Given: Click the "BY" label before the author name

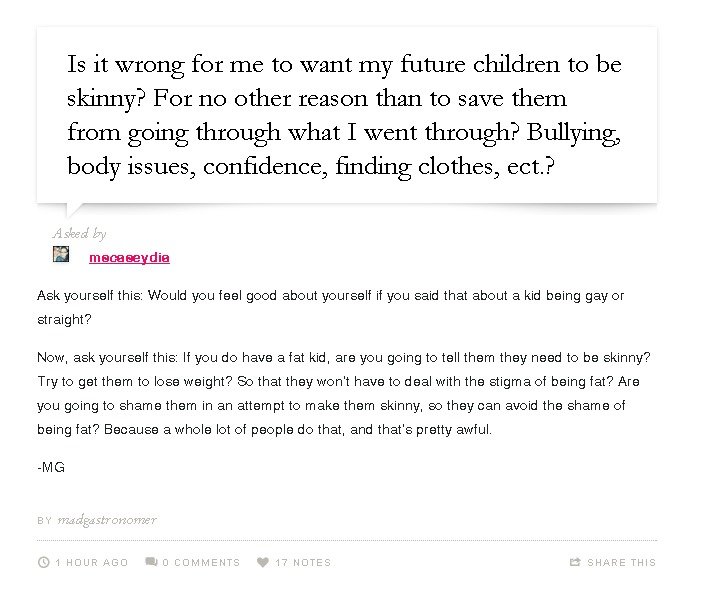Looking at the screenshot, I should [44, 521].
